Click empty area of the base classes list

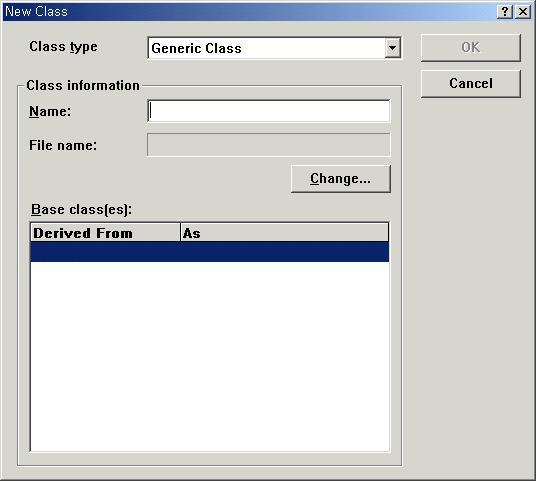pos(210,356)
